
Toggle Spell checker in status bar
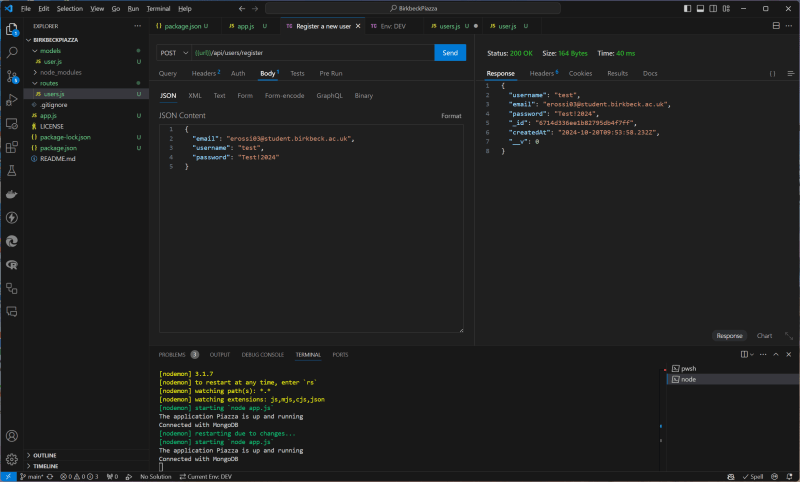pos(753,477)
